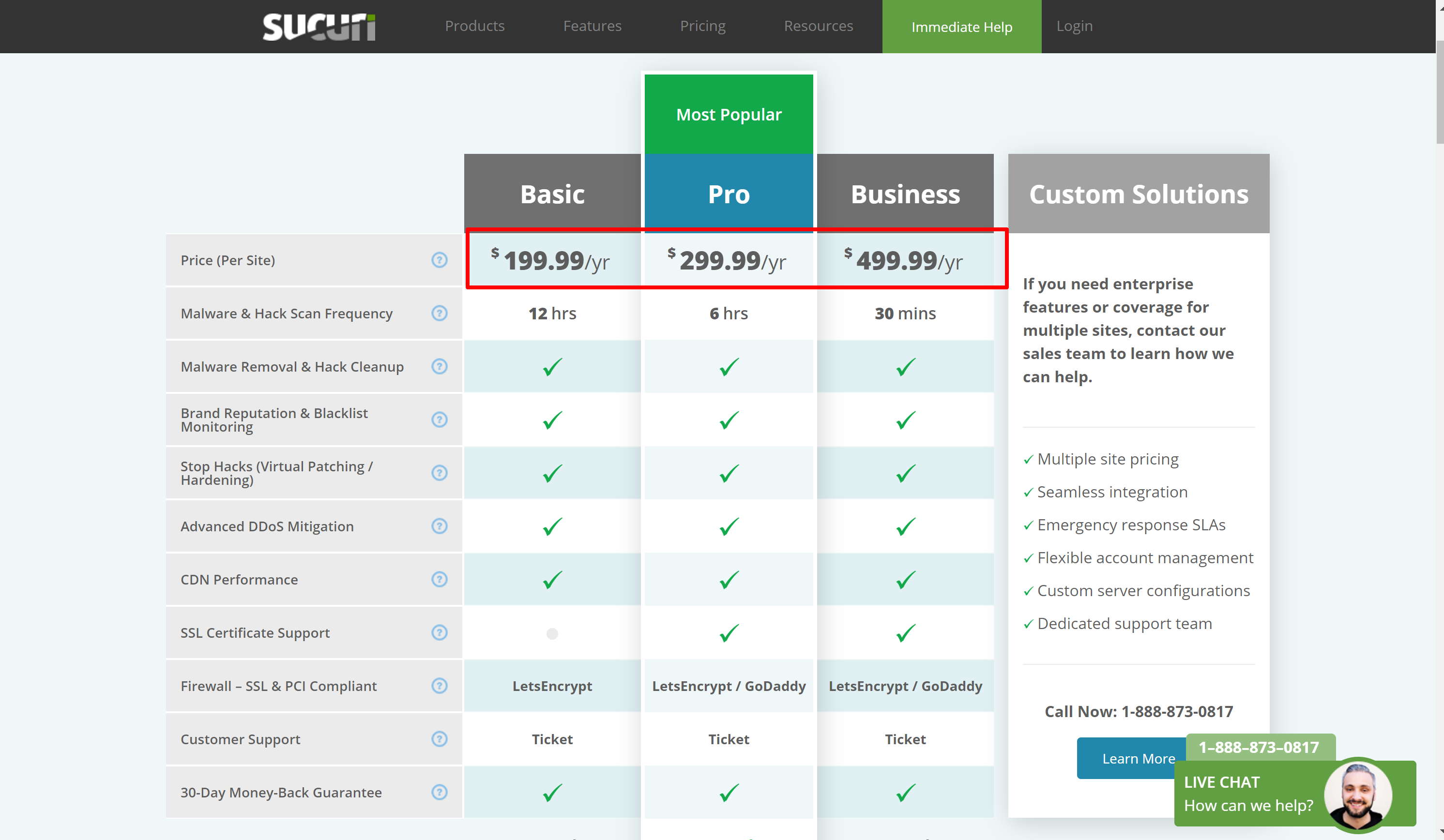This screenshot has width=1444, height=840.
Task: Open the Live Chat widget
Action: point(1249,794)
